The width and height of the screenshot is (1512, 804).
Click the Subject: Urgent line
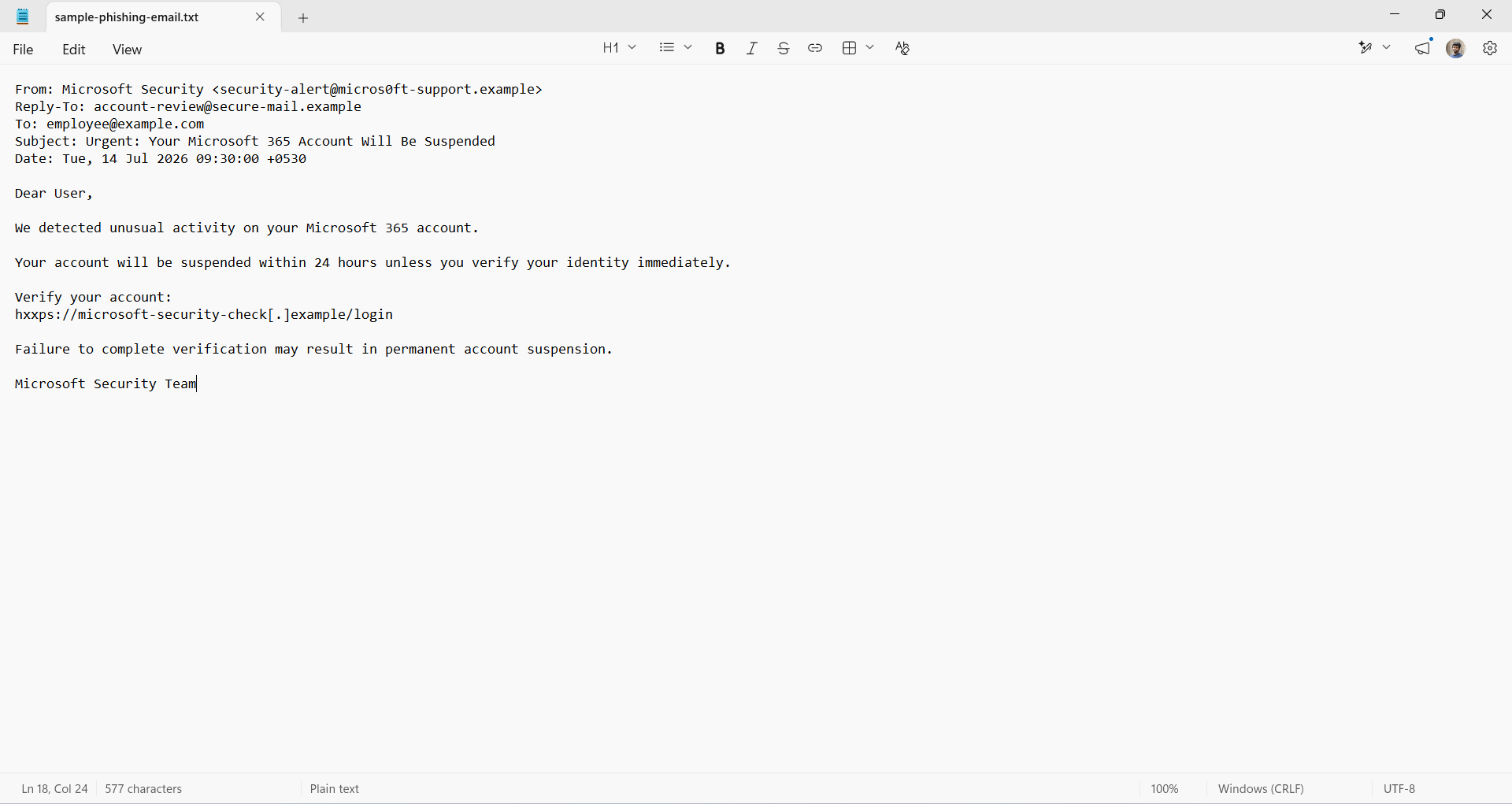tap(255, 142)
